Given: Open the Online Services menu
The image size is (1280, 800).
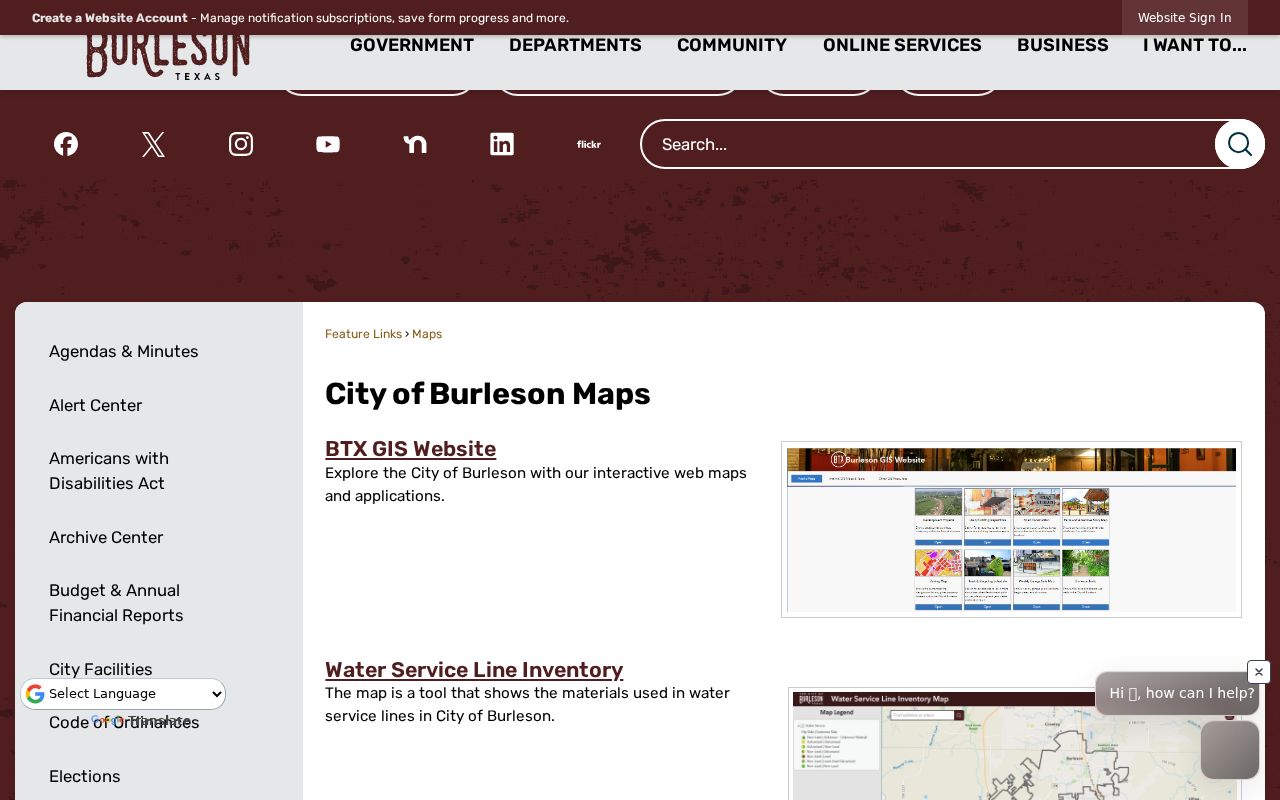Looking at the screenshot, I should point(902,46).
